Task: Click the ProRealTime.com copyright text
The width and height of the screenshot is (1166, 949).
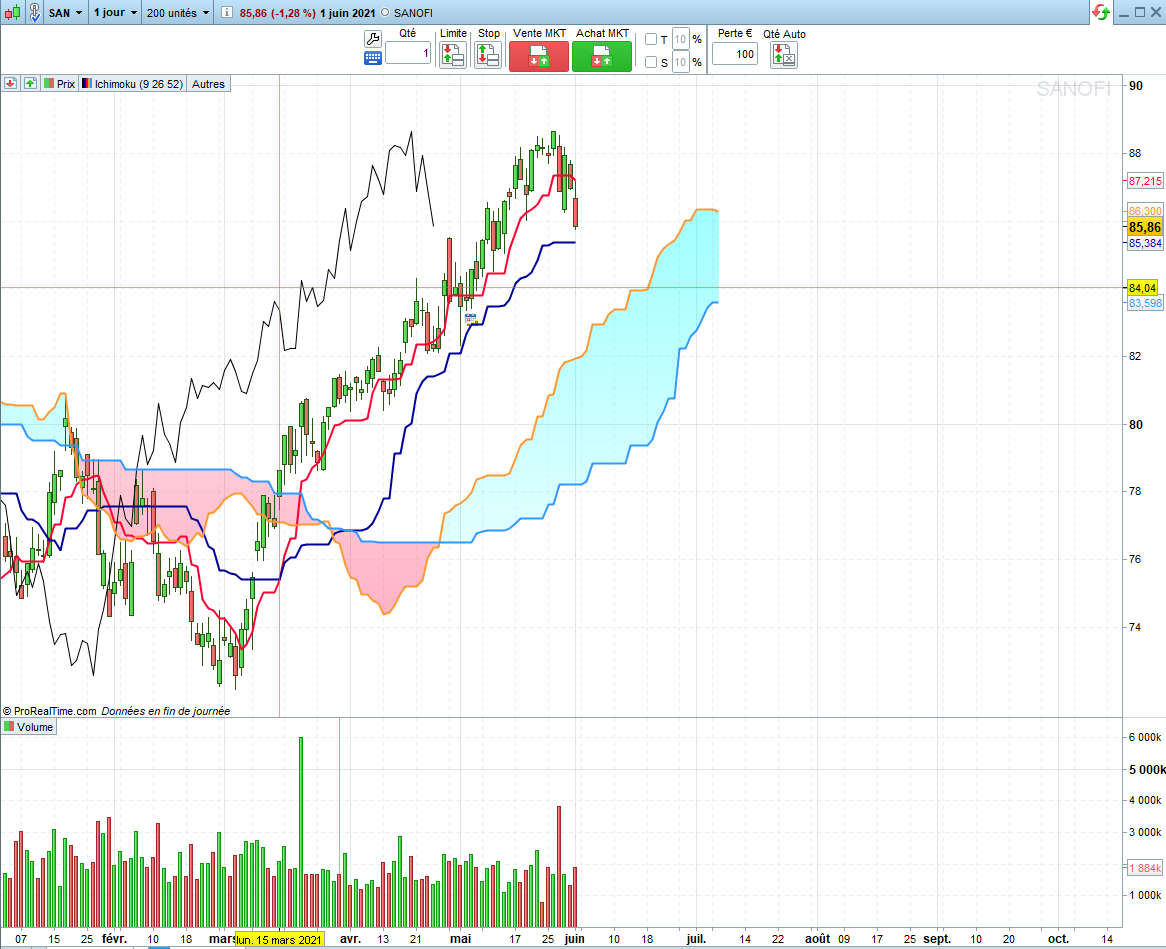Action: pyautogui.click(x=50, y=711)
